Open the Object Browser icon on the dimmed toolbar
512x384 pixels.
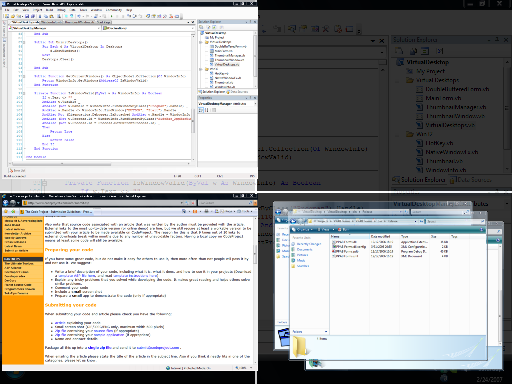click(315, 29)
